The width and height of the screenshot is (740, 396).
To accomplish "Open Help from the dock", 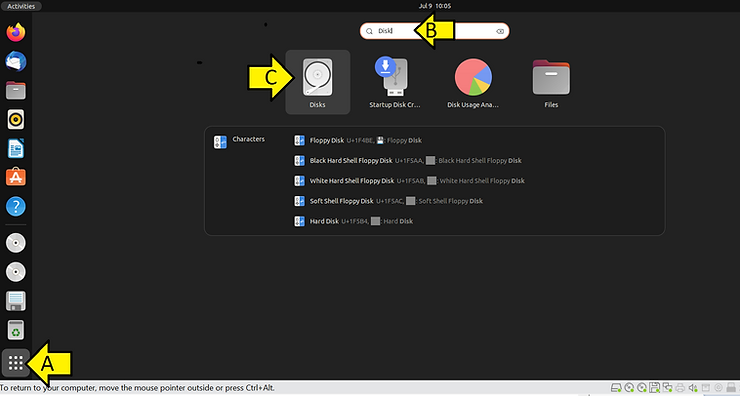I will [16, 206].
